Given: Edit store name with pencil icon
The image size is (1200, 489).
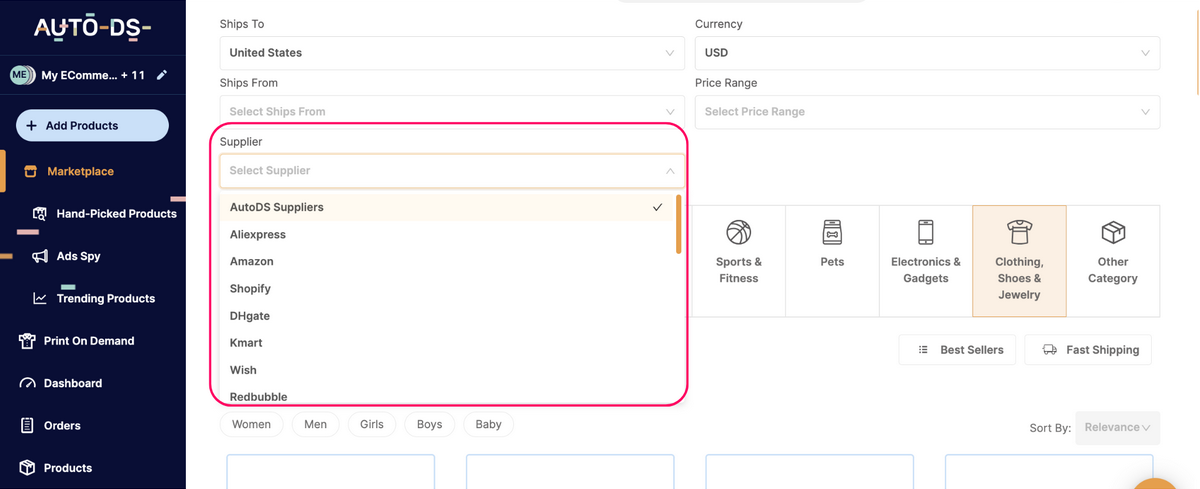Looking at the screenshot, I should coord(162,75).
